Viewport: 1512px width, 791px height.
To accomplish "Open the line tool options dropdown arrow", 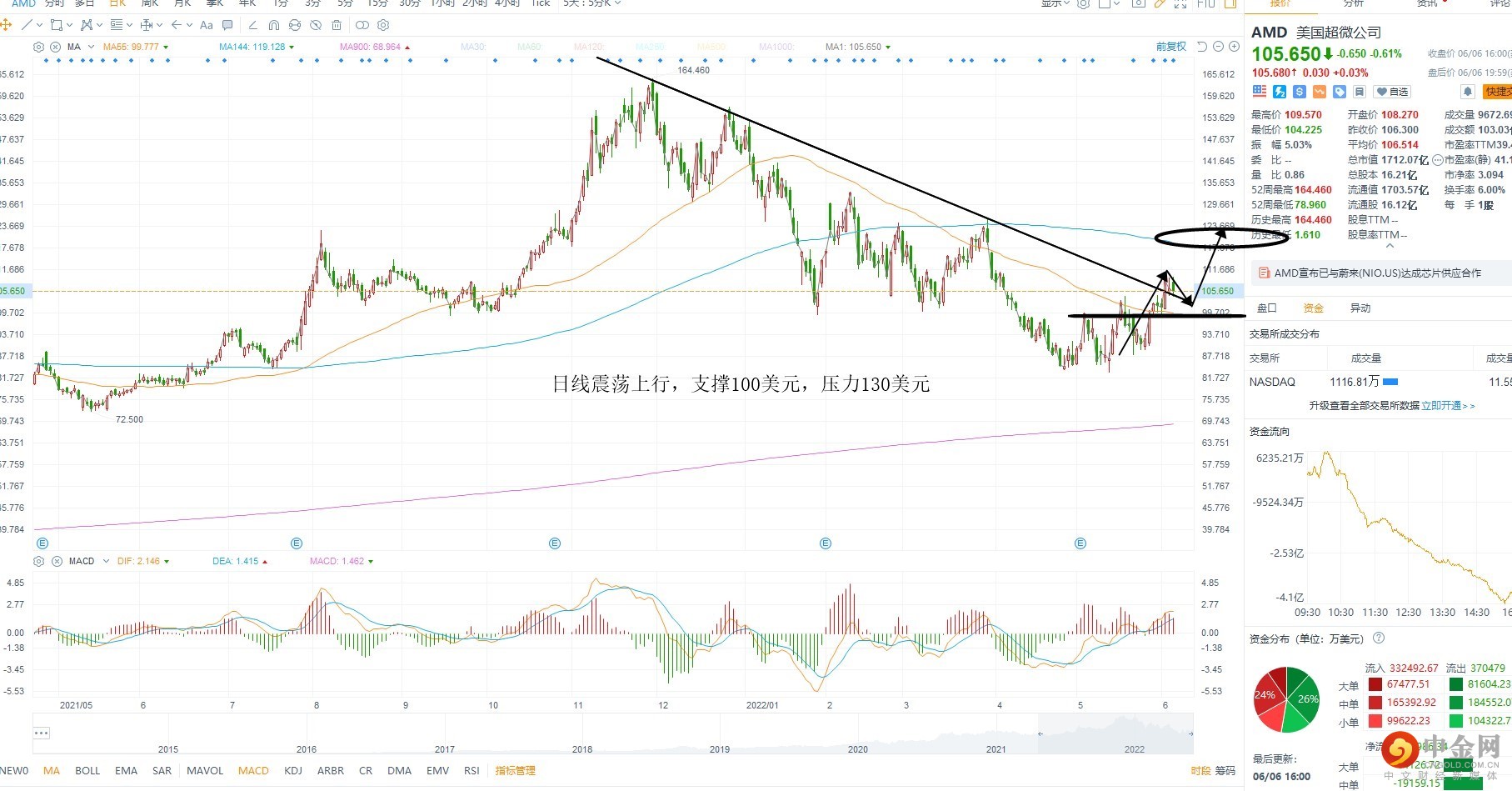I will coord(40,25).
